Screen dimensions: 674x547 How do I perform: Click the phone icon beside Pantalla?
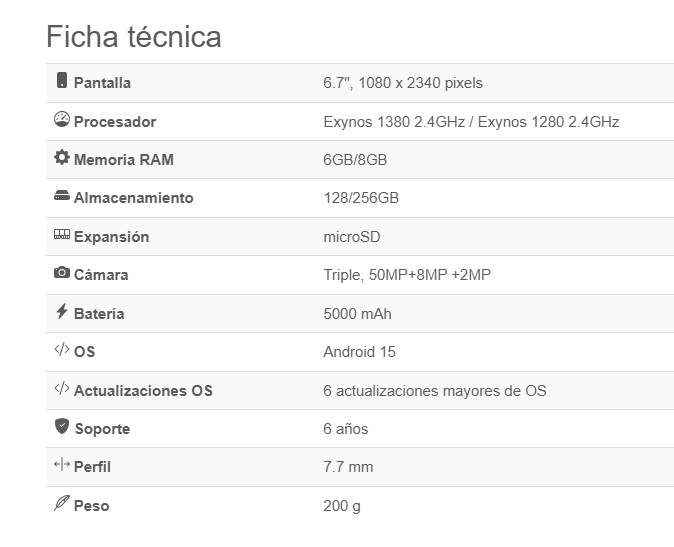[x=62, y=80]
